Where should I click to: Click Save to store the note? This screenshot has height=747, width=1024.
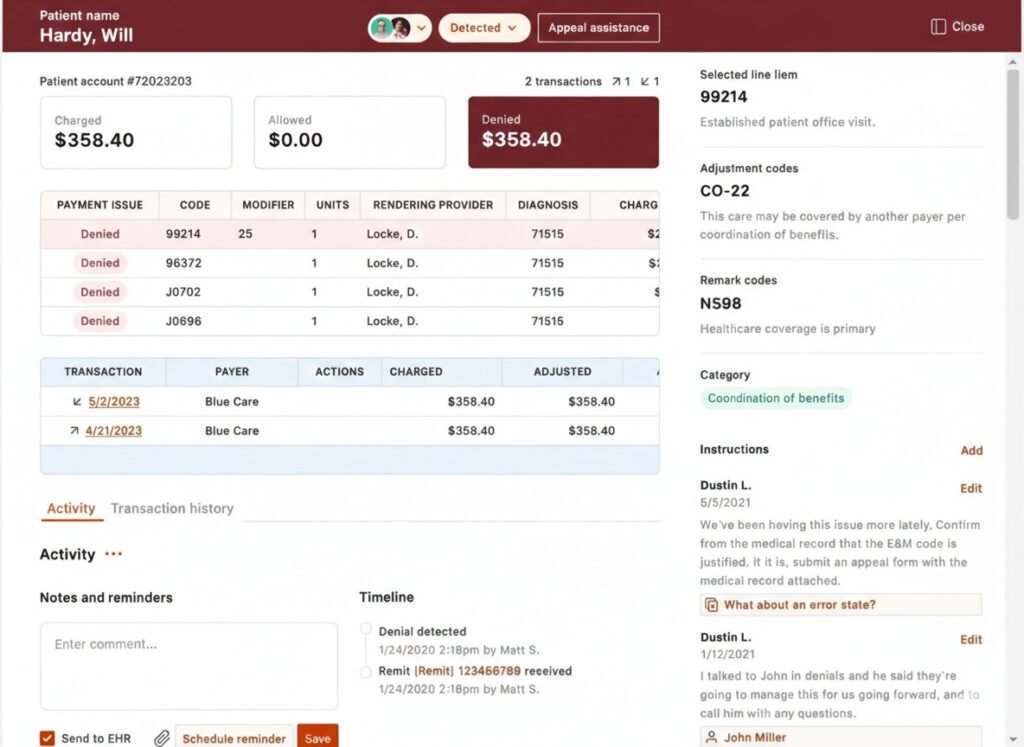[317, 738]
